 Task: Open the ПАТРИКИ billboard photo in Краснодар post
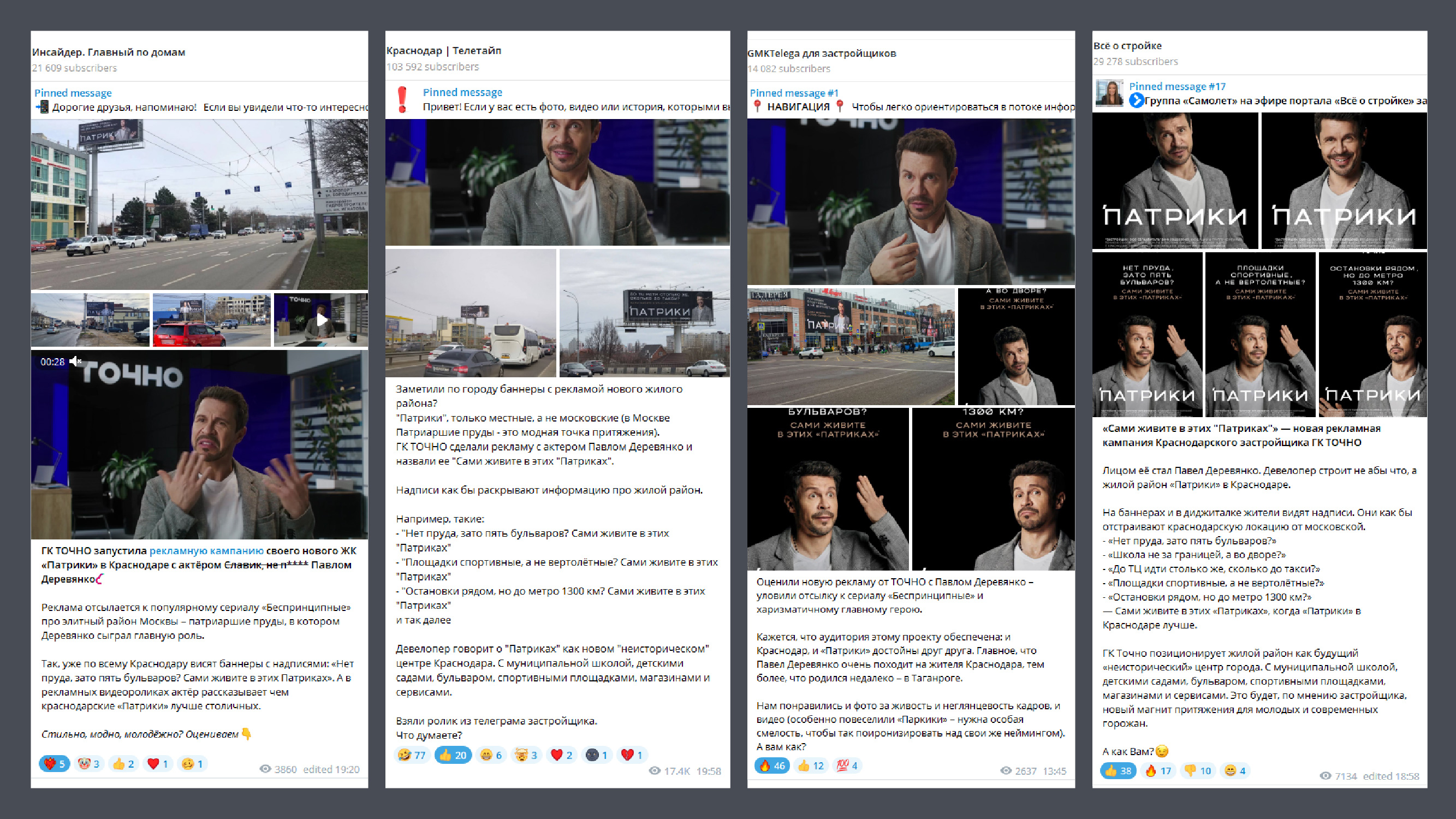644,313
